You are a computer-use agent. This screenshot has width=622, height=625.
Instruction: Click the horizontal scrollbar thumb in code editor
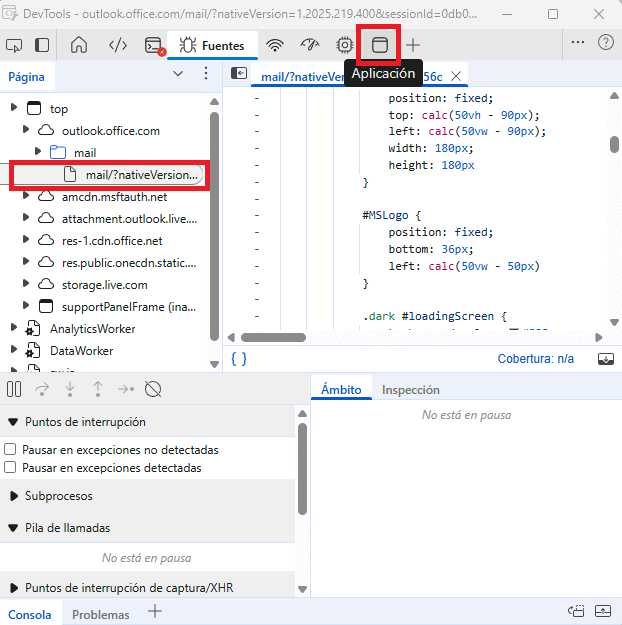[x=274, y=337]
